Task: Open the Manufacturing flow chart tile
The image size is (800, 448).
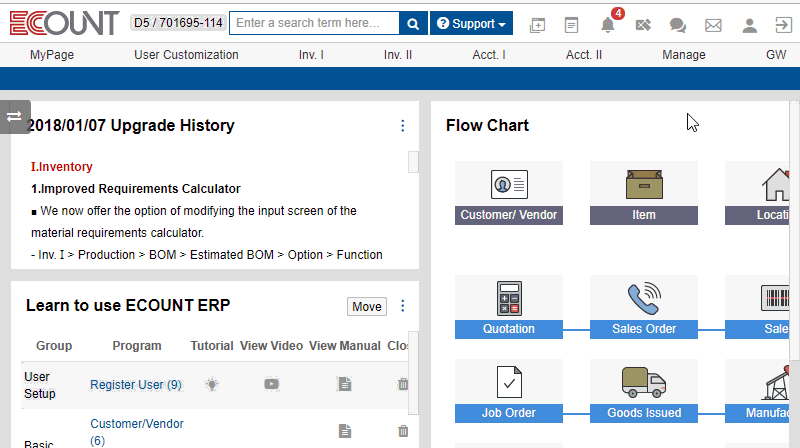Action: pos(757,391)
